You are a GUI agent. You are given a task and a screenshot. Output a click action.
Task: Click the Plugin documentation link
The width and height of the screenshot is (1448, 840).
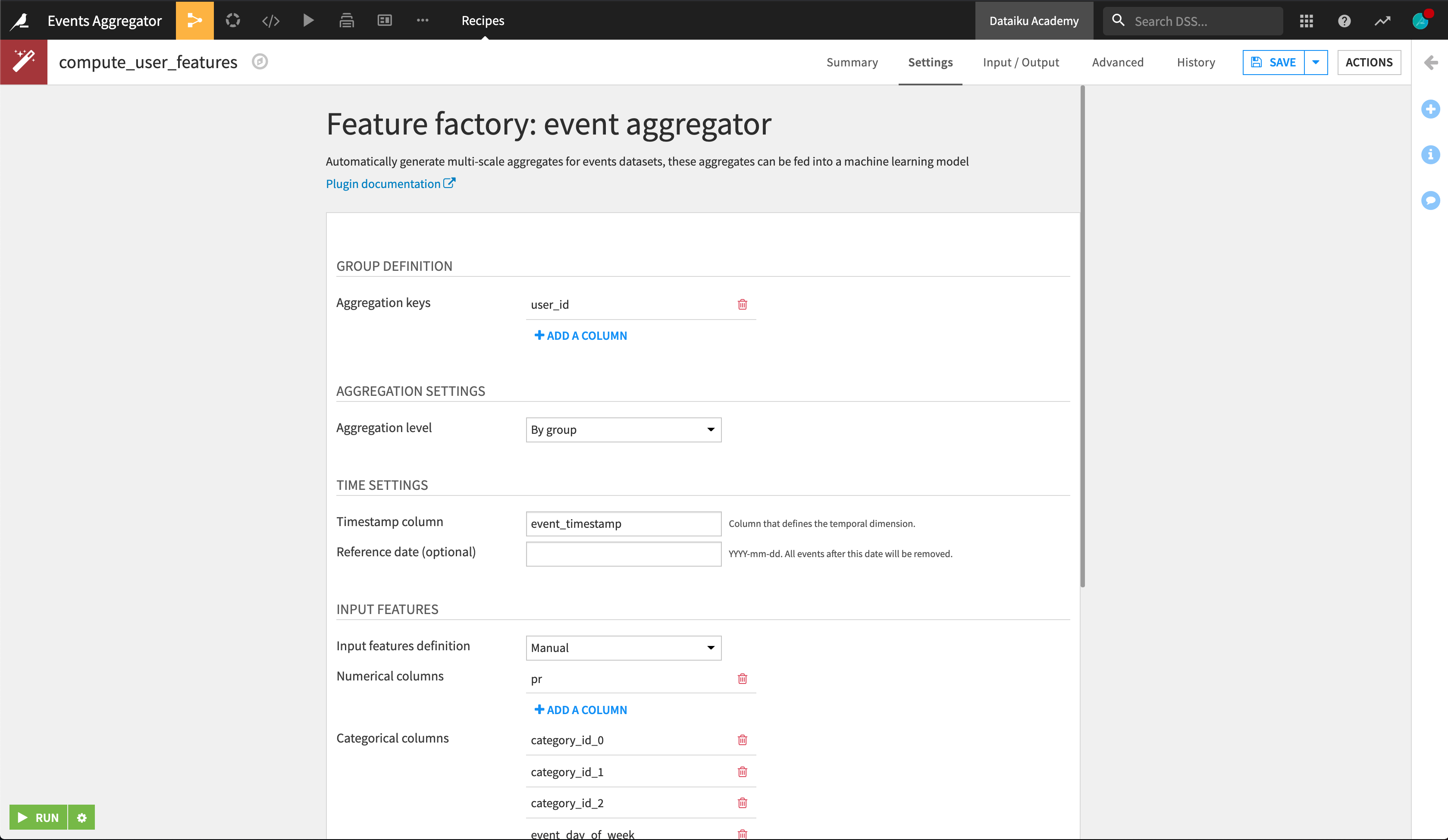[x=390, y=183]
